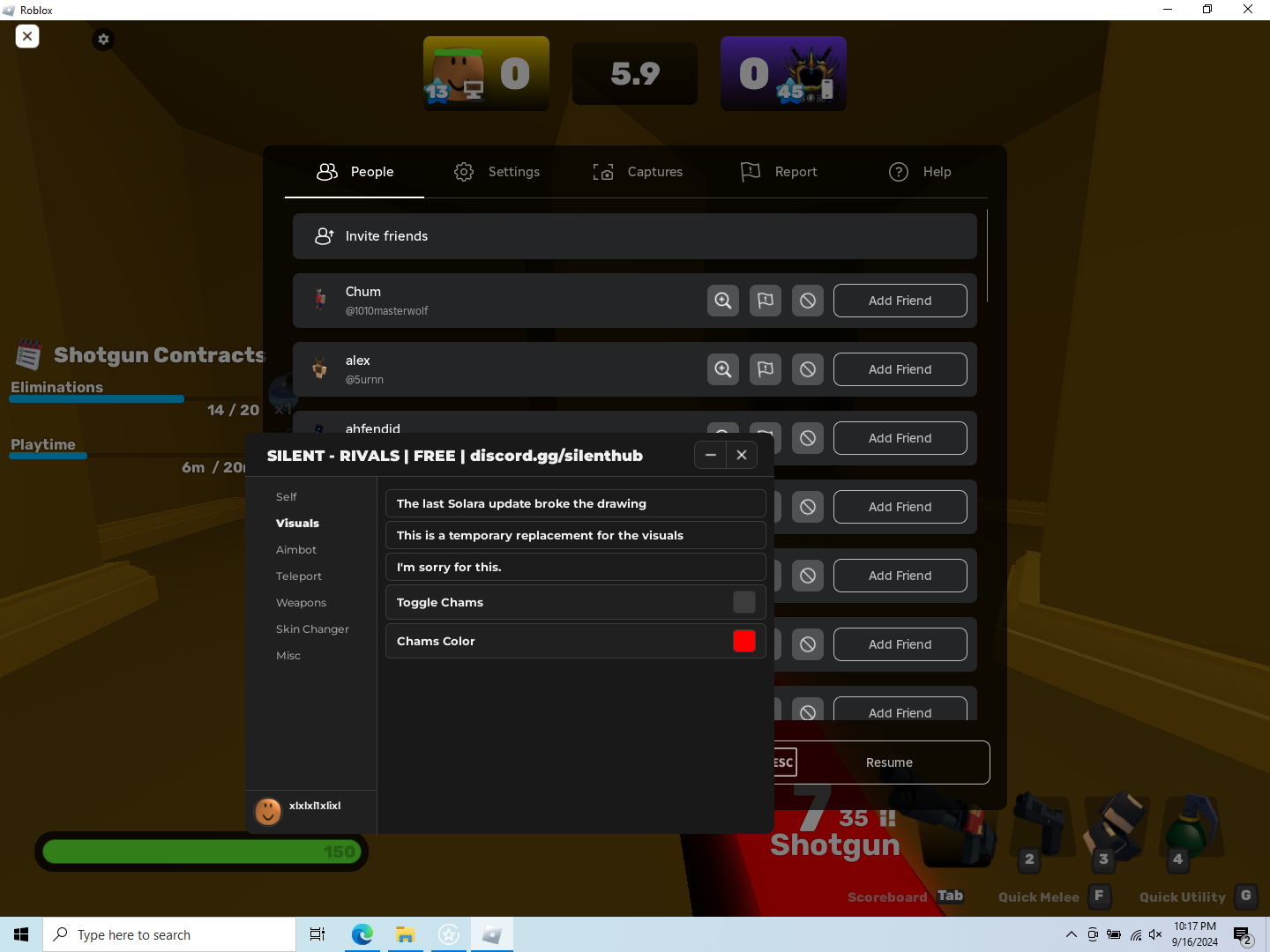Click the round timer showing 5.9
1270x952 pixels.
[x=635, y=74]
